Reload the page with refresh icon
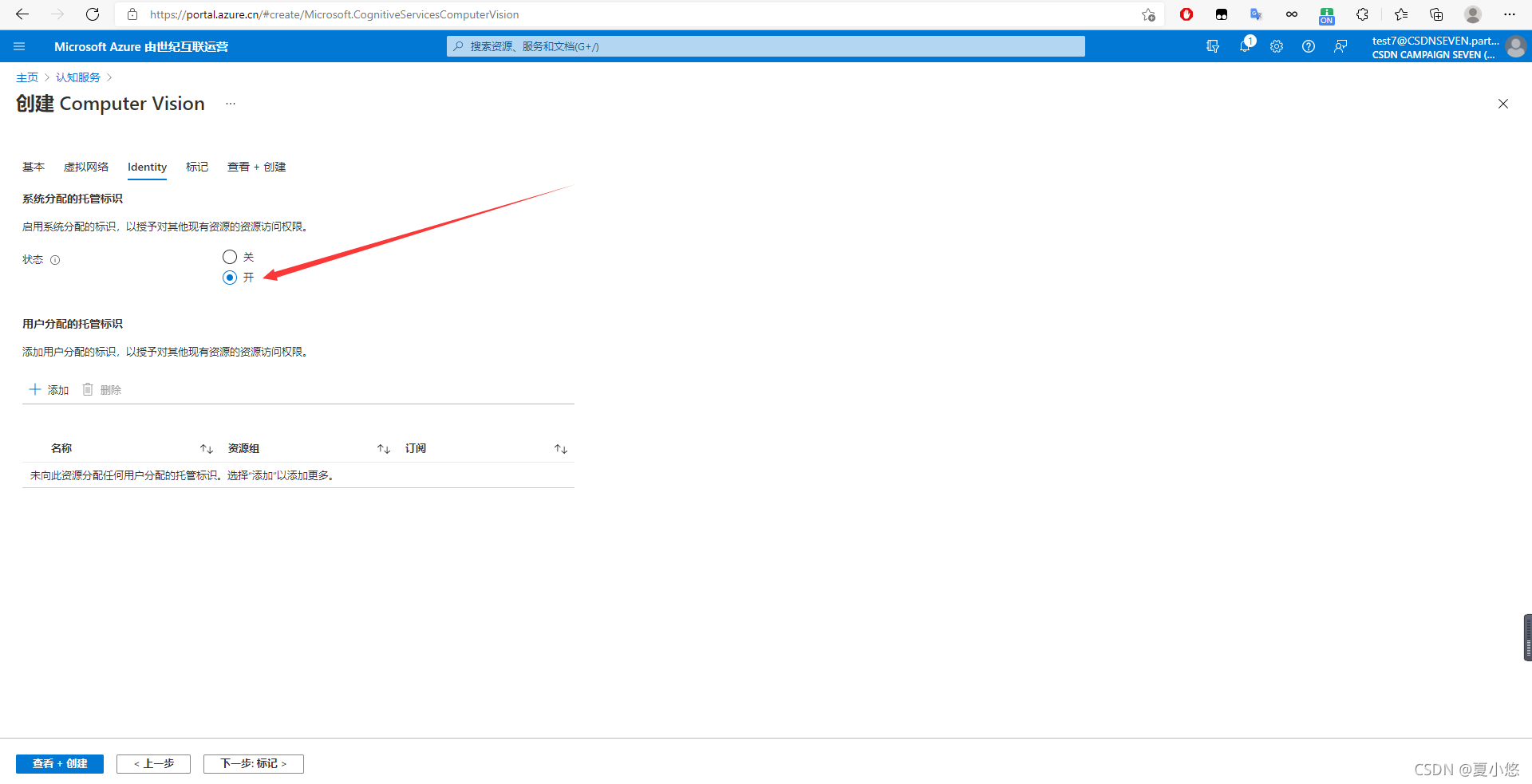Viewport: 1532px width, 784px height. tap(93, 14)
